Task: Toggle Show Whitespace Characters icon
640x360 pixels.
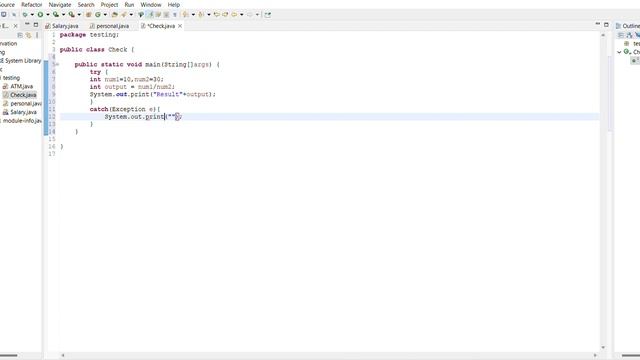Action: [x=174, y=15]
